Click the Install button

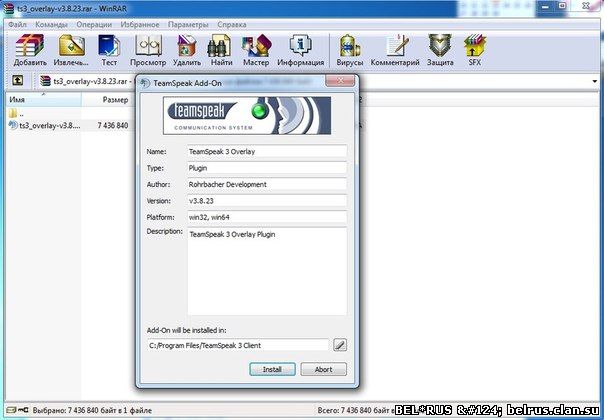click(272, 369)
